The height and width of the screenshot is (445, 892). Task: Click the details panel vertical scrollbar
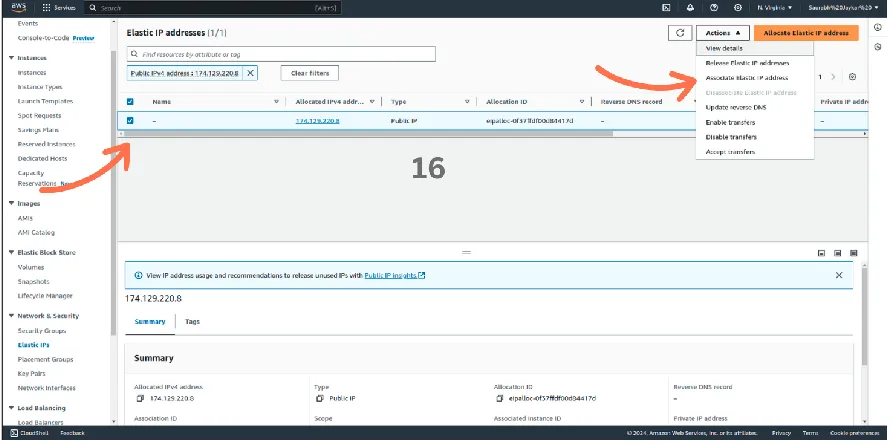[865, 315]
